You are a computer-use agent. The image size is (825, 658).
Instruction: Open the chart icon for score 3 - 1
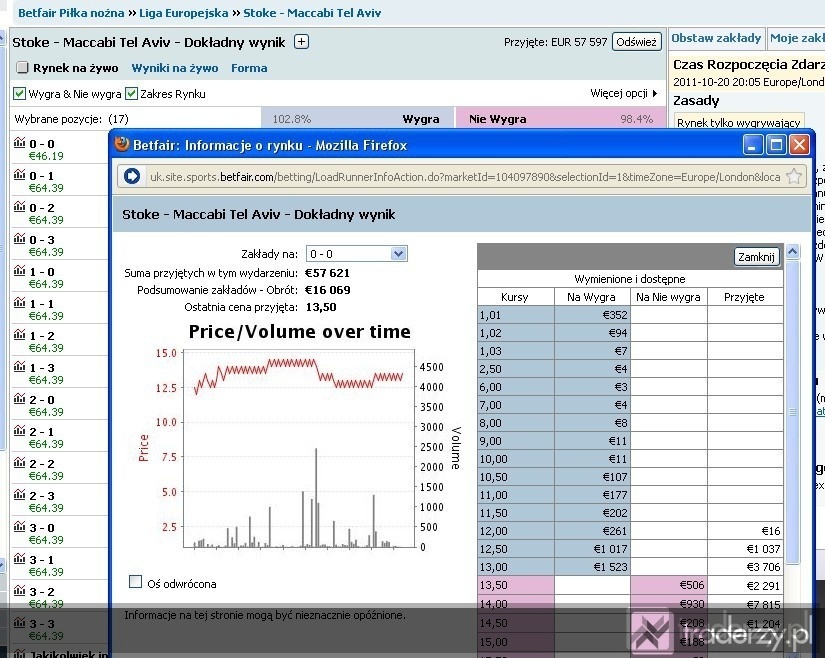coord(19,559)
